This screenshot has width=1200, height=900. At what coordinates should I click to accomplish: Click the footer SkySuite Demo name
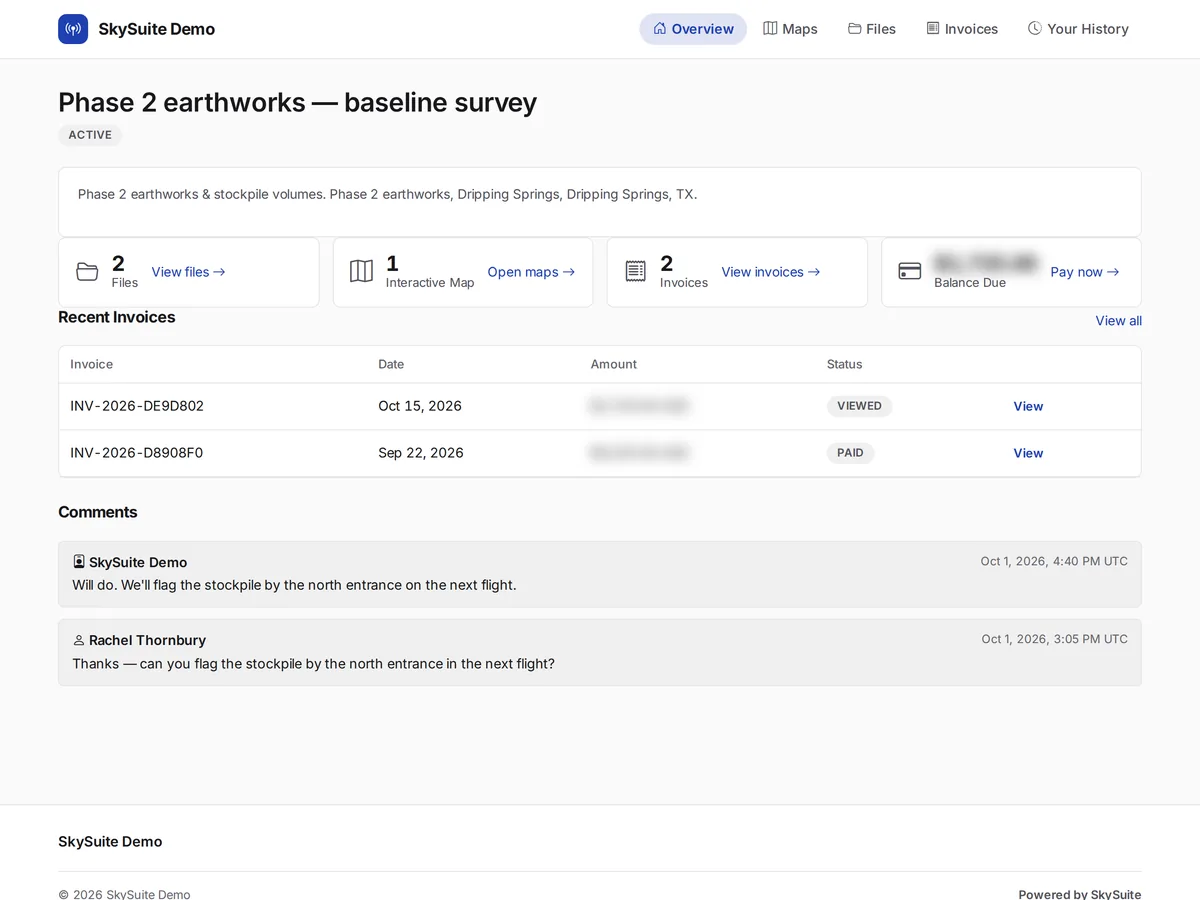[110, 842]
